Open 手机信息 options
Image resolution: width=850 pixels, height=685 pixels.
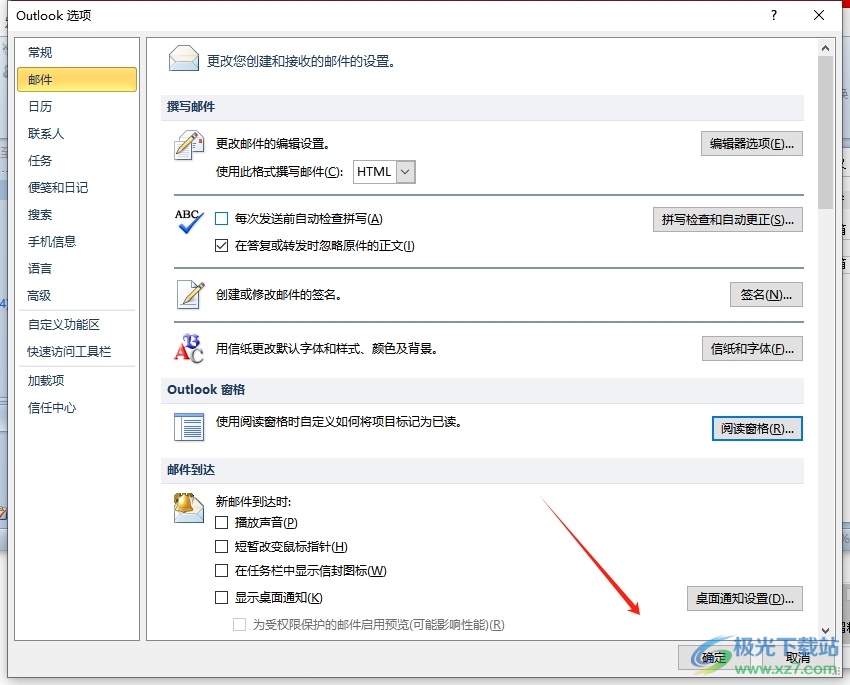point(77,242)
